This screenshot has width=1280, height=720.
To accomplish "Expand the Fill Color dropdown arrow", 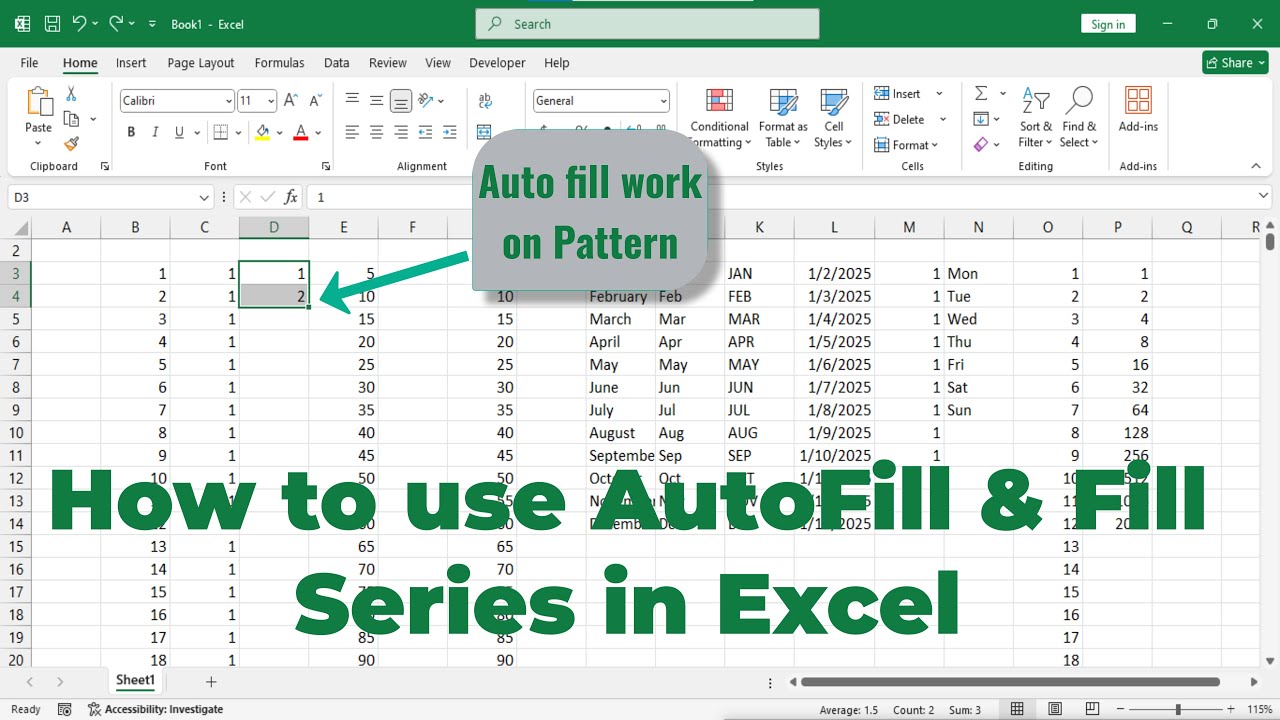I will [279, 132].
